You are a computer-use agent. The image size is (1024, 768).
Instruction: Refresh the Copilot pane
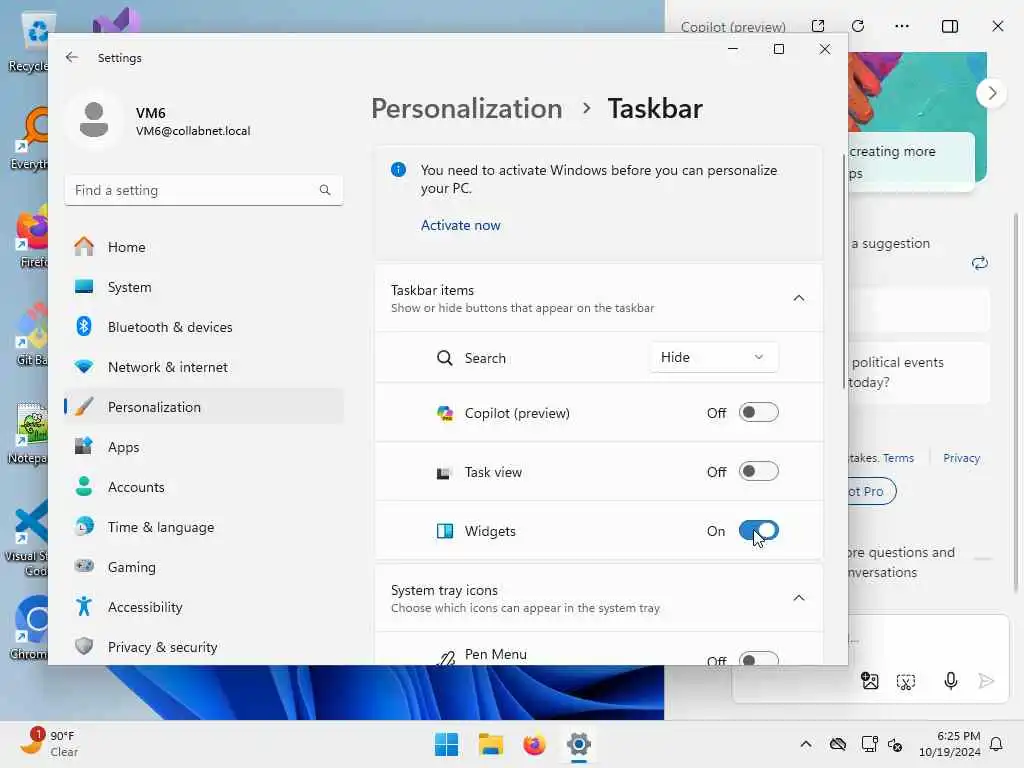858,26
